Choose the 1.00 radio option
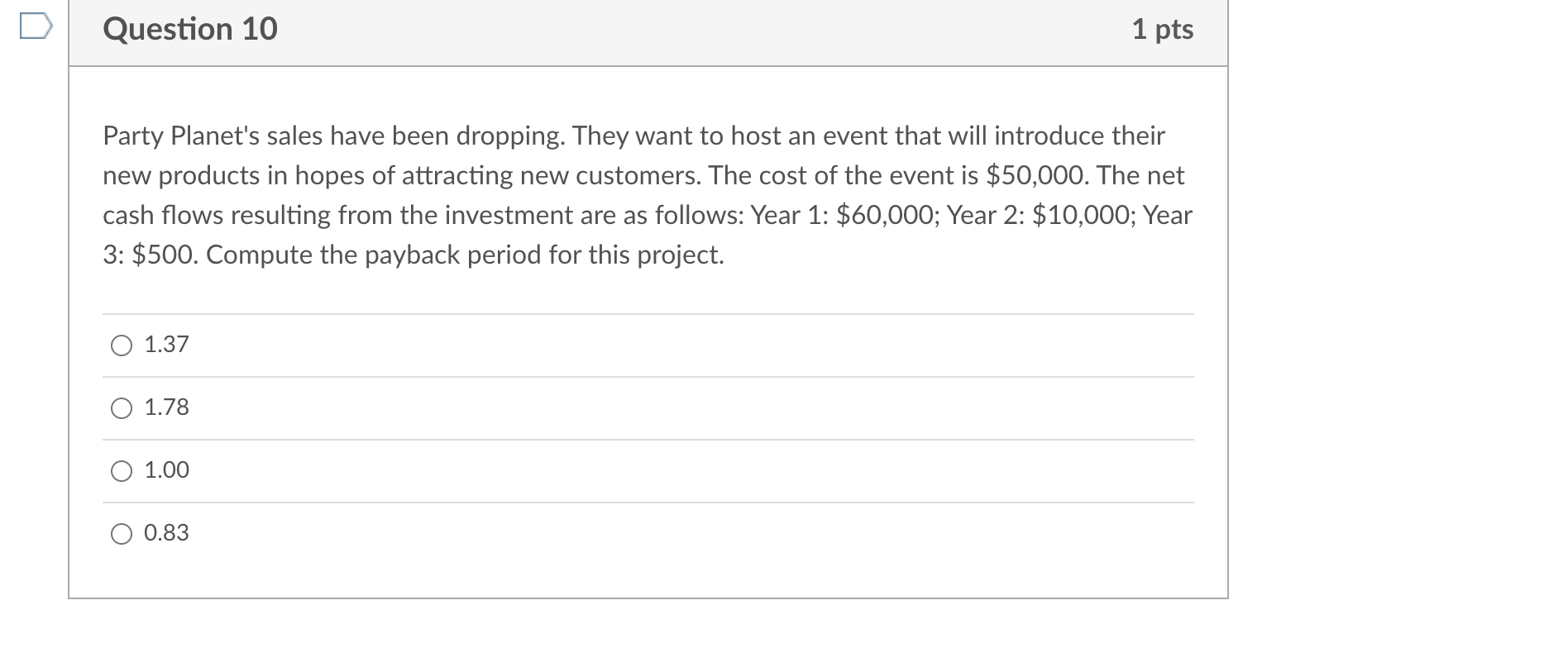The image size is (1568, 648). pos(122,471)
